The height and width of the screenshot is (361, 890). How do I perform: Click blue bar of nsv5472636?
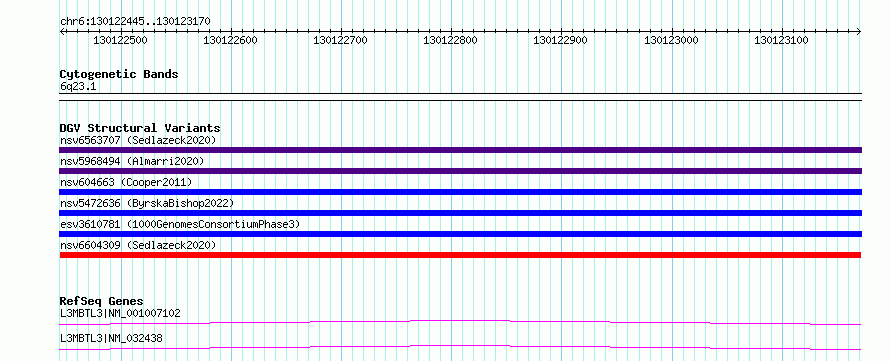(460, 213)
